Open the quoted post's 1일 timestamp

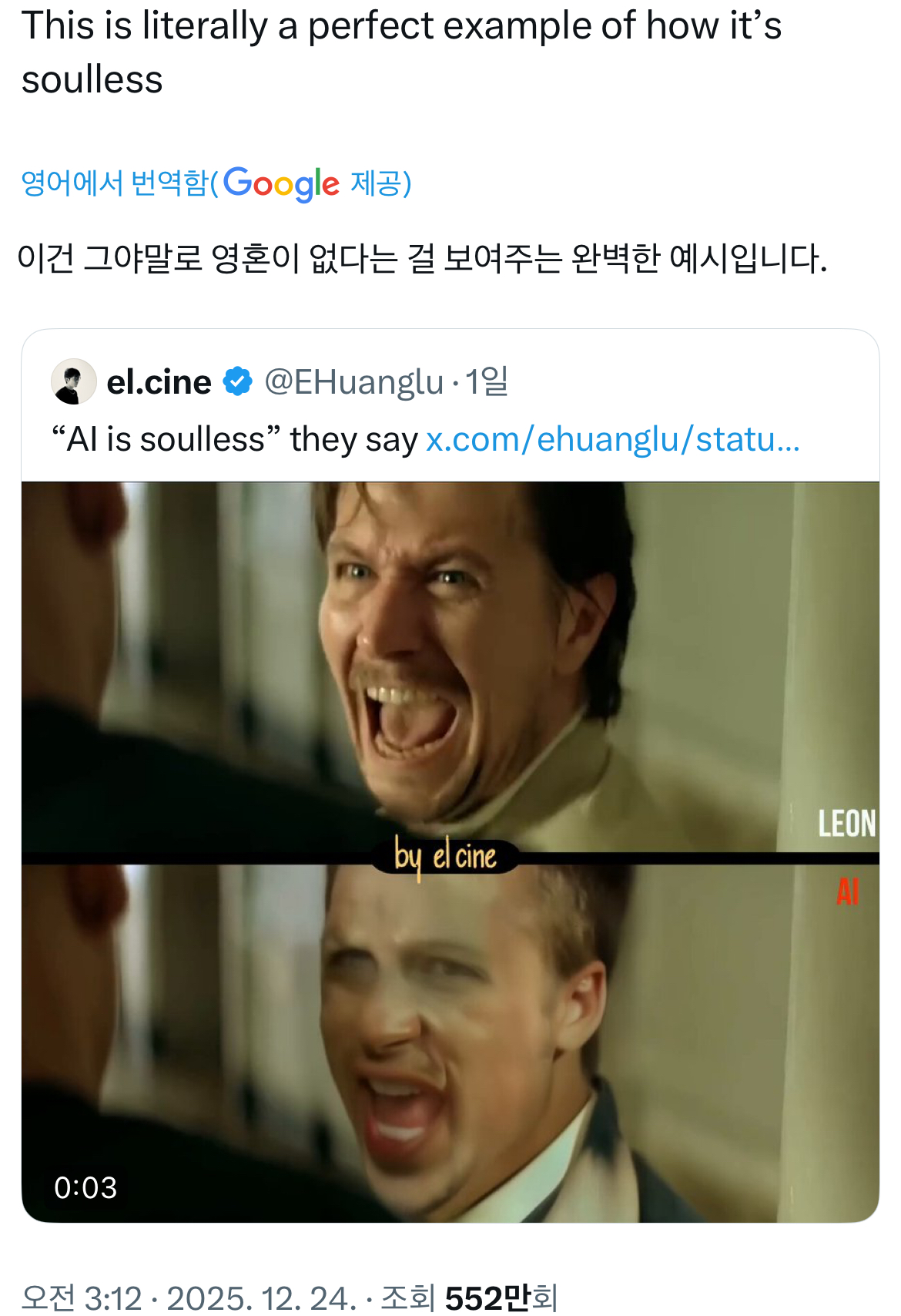tap(487, 381)
